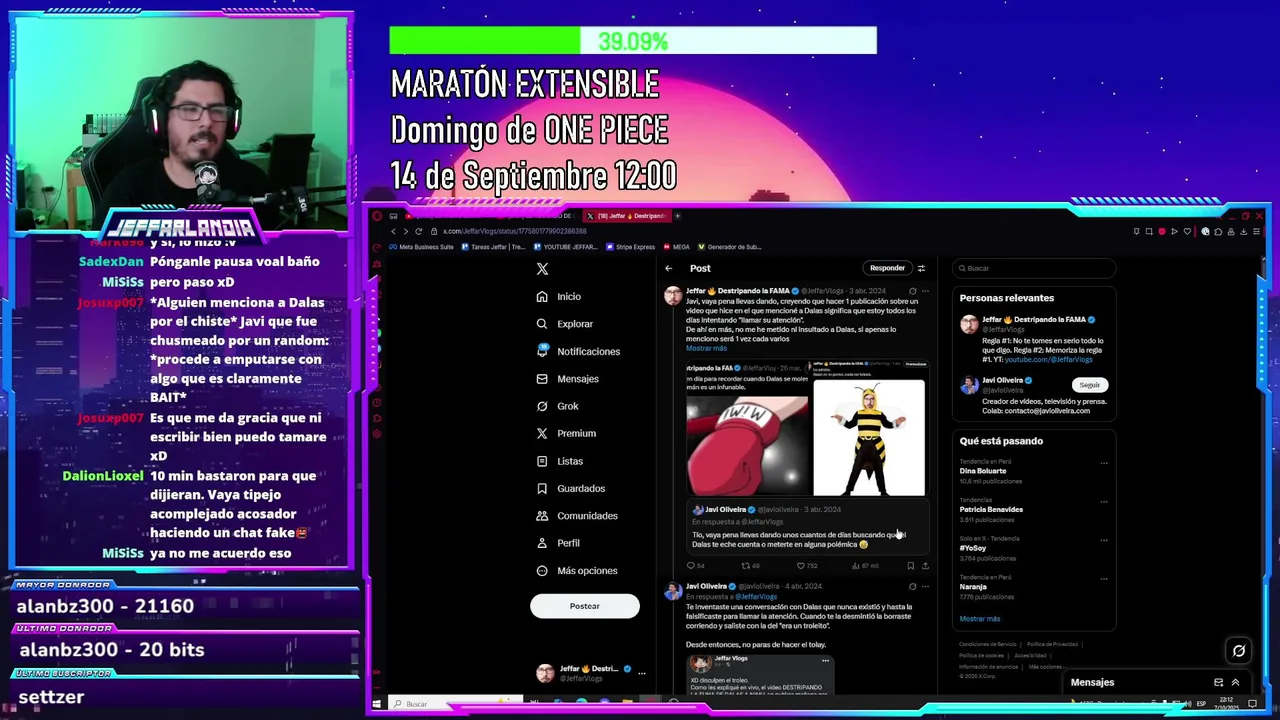Open Jeffar profile under Personas relevantes
1280x720 pixels.
tap(1035, 338)
